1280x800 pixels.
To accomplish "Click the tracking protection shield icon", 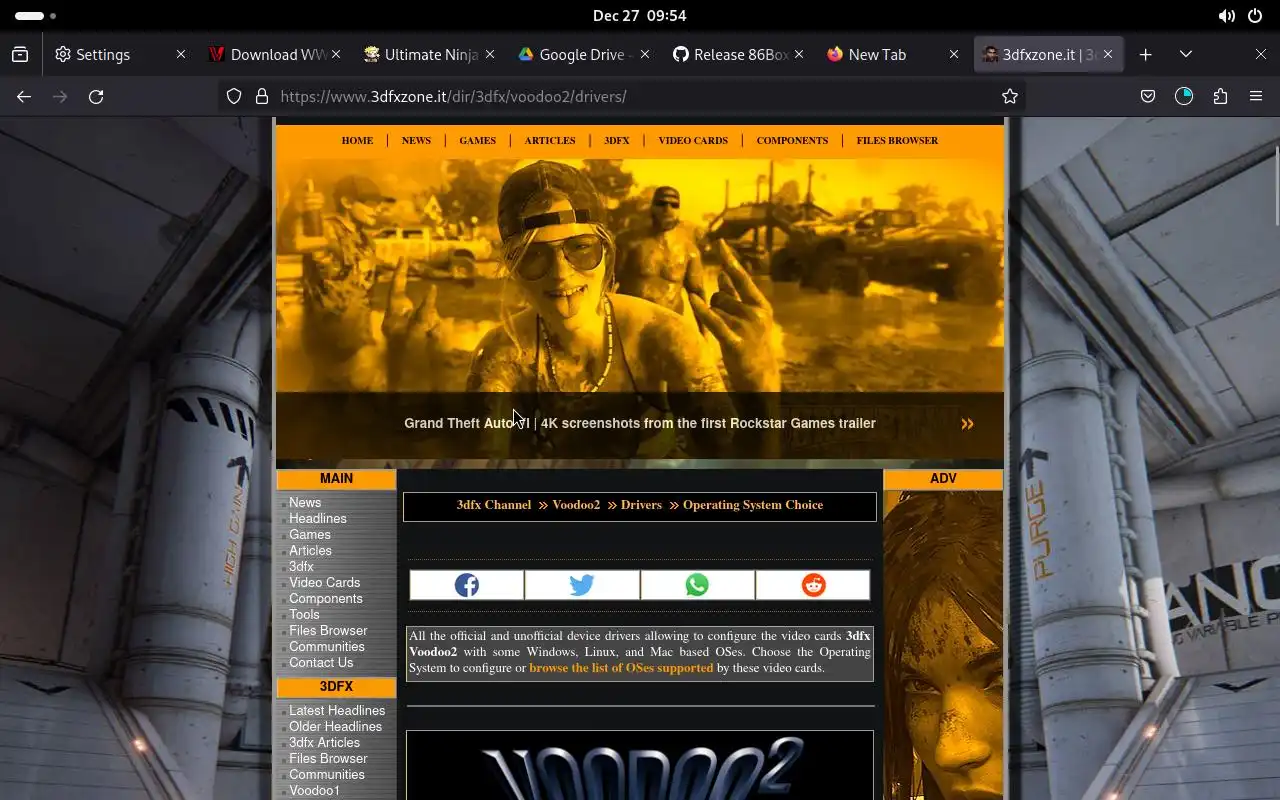I will coord(234,96).
